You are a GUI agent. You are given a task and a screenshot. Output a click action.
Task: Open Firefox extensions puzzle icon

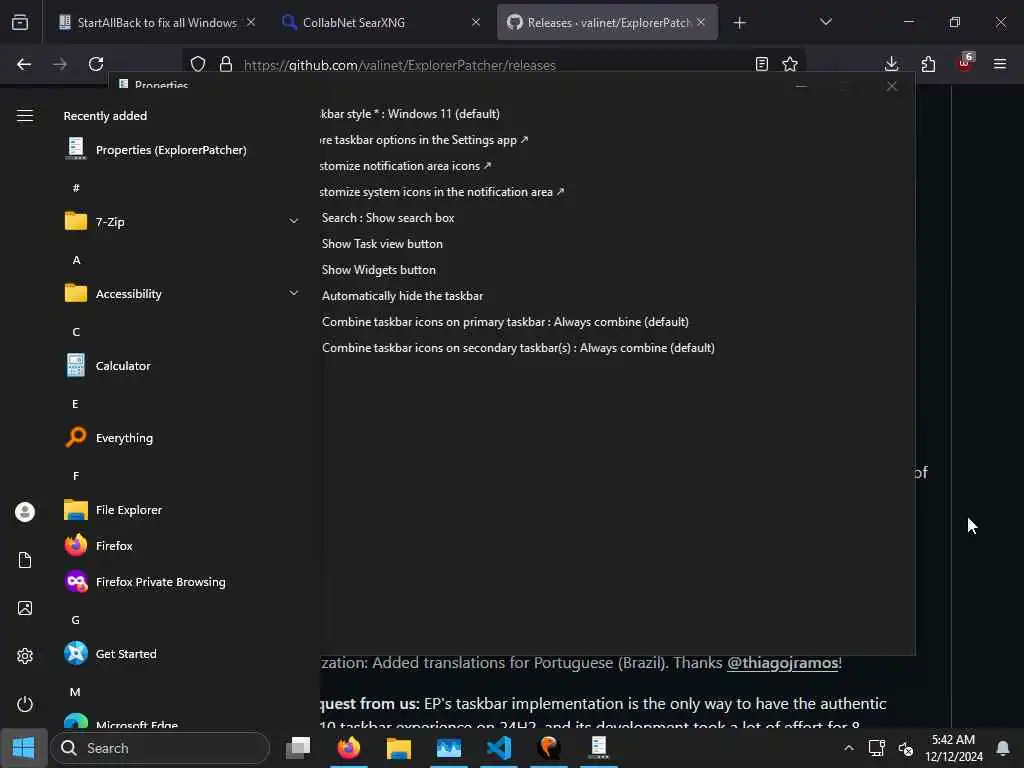(928, 64)
